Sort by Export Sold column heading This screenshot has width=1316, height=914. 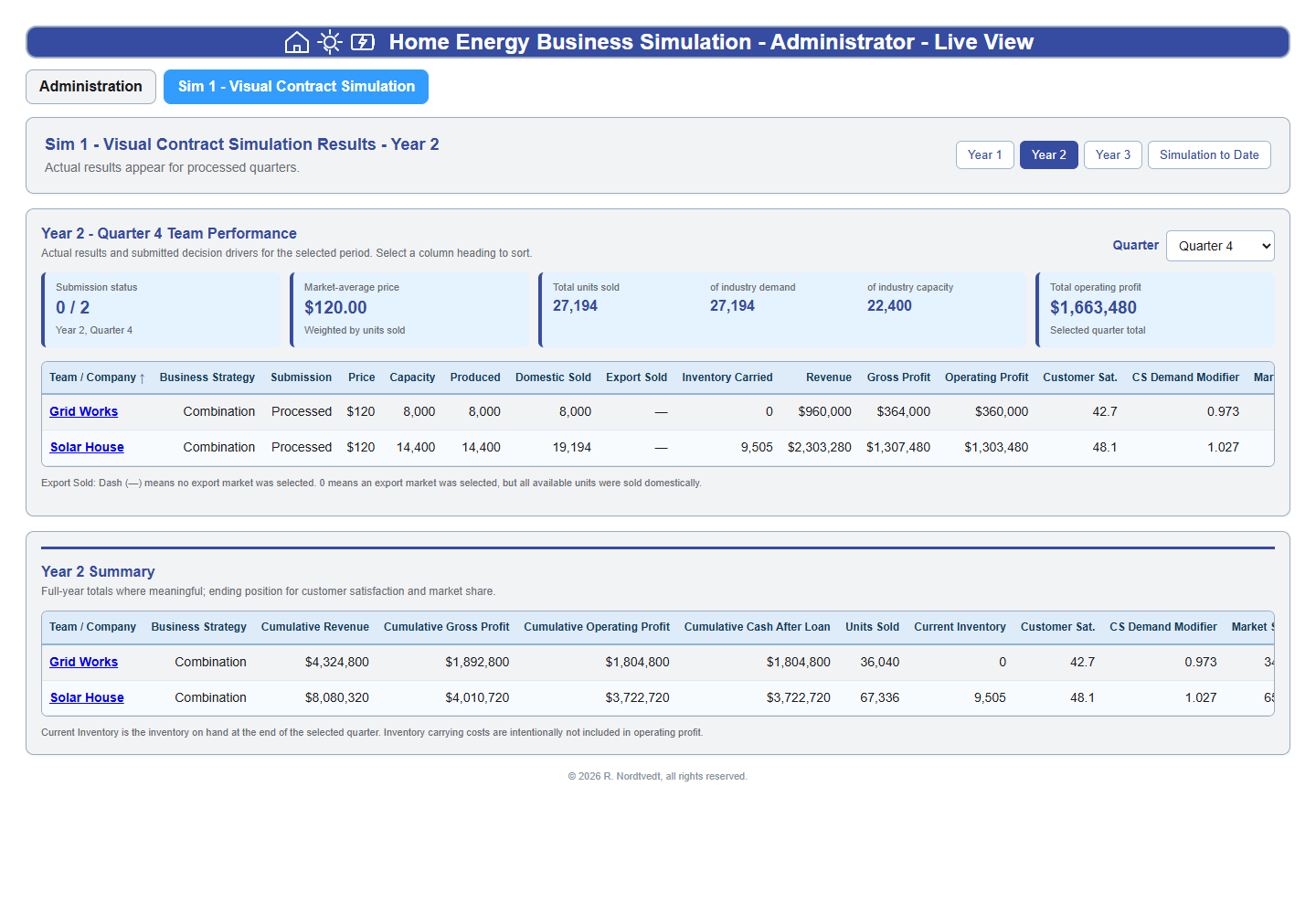coord(636,377)
